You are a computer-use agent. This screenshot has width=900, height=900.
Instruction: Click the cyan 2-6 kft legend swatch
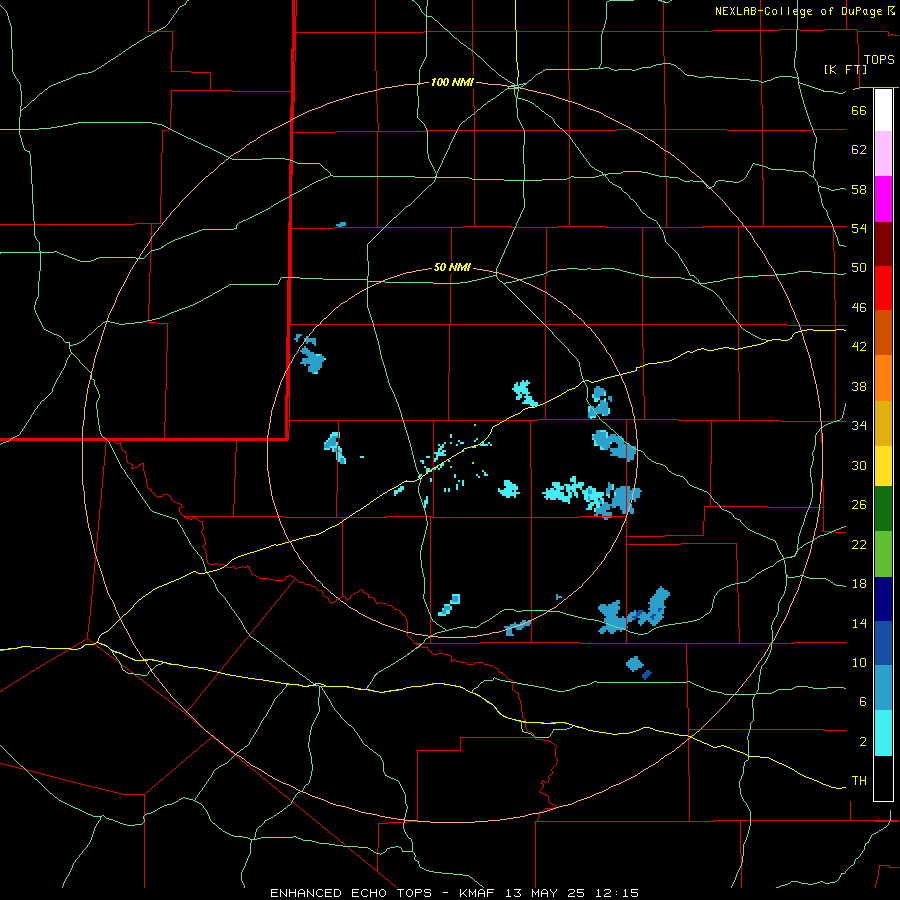(x=883, y=733)
